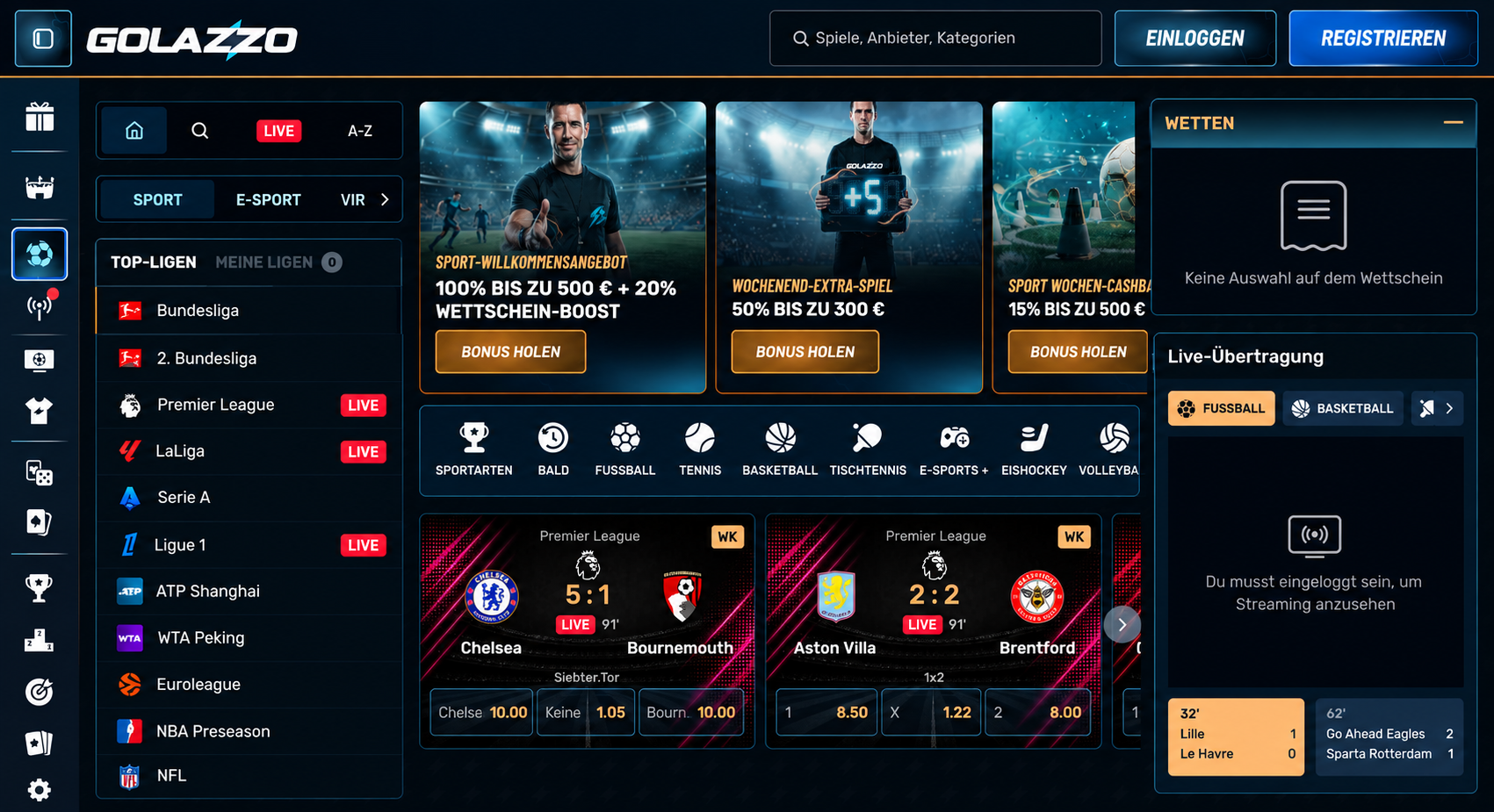Image resolution: width=1494 pixels, height=812 pixels.
Task: Open the search magnifier next to LIVE
Action: click(200, 131)
